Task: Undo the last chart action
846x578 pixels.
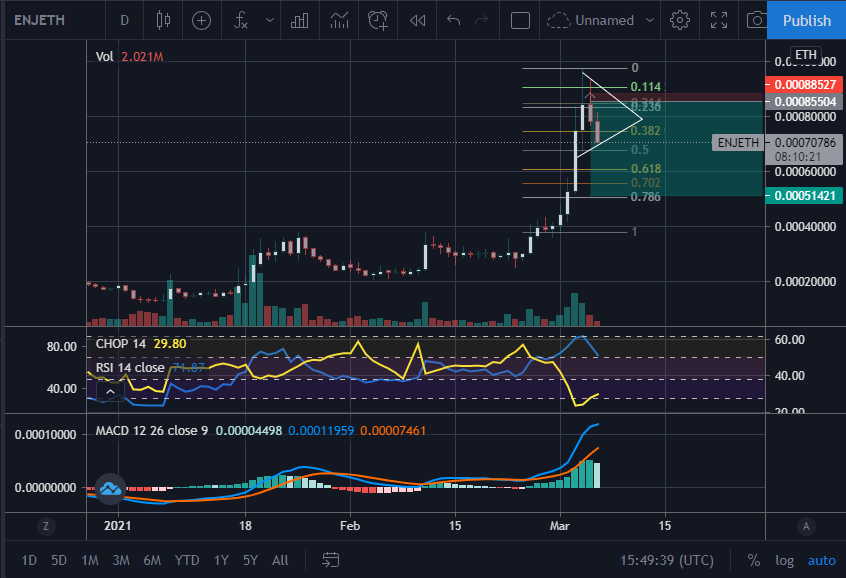Action: pyautogui.click(x=453, y=21)
